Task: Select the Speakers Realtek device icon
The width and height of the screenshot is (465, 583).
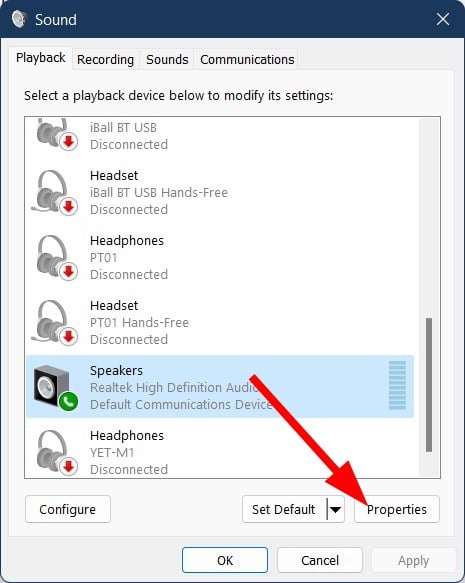Action: (56, 388)
